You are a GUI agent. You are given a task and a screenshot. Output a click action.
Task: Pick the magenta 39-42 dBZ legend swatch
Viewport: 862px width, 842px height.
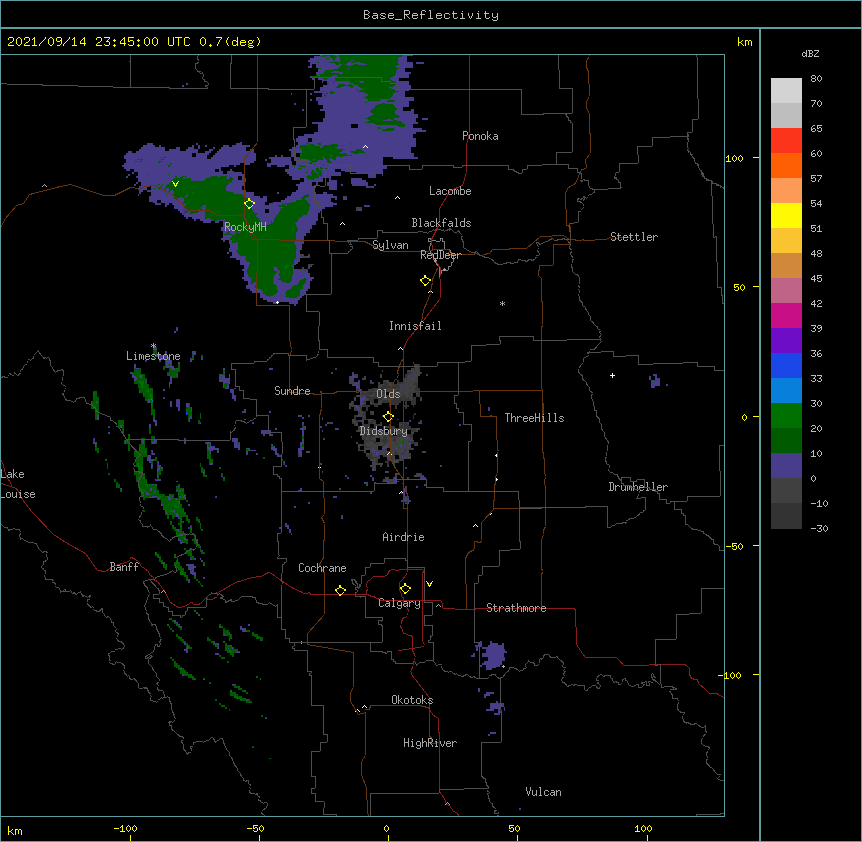[786, 315]
